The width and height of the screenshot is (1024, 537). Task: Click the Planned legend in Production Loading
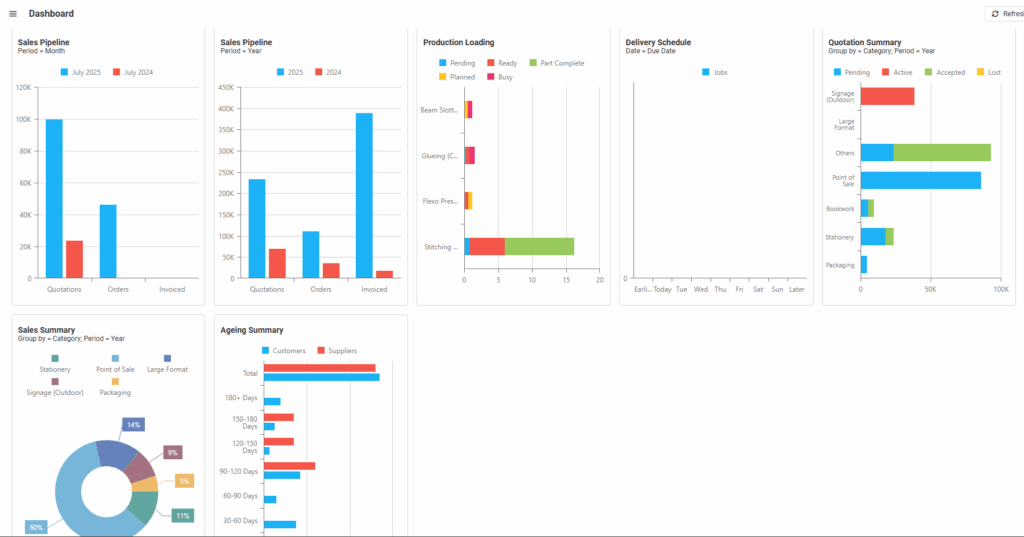tap(456, 77)
